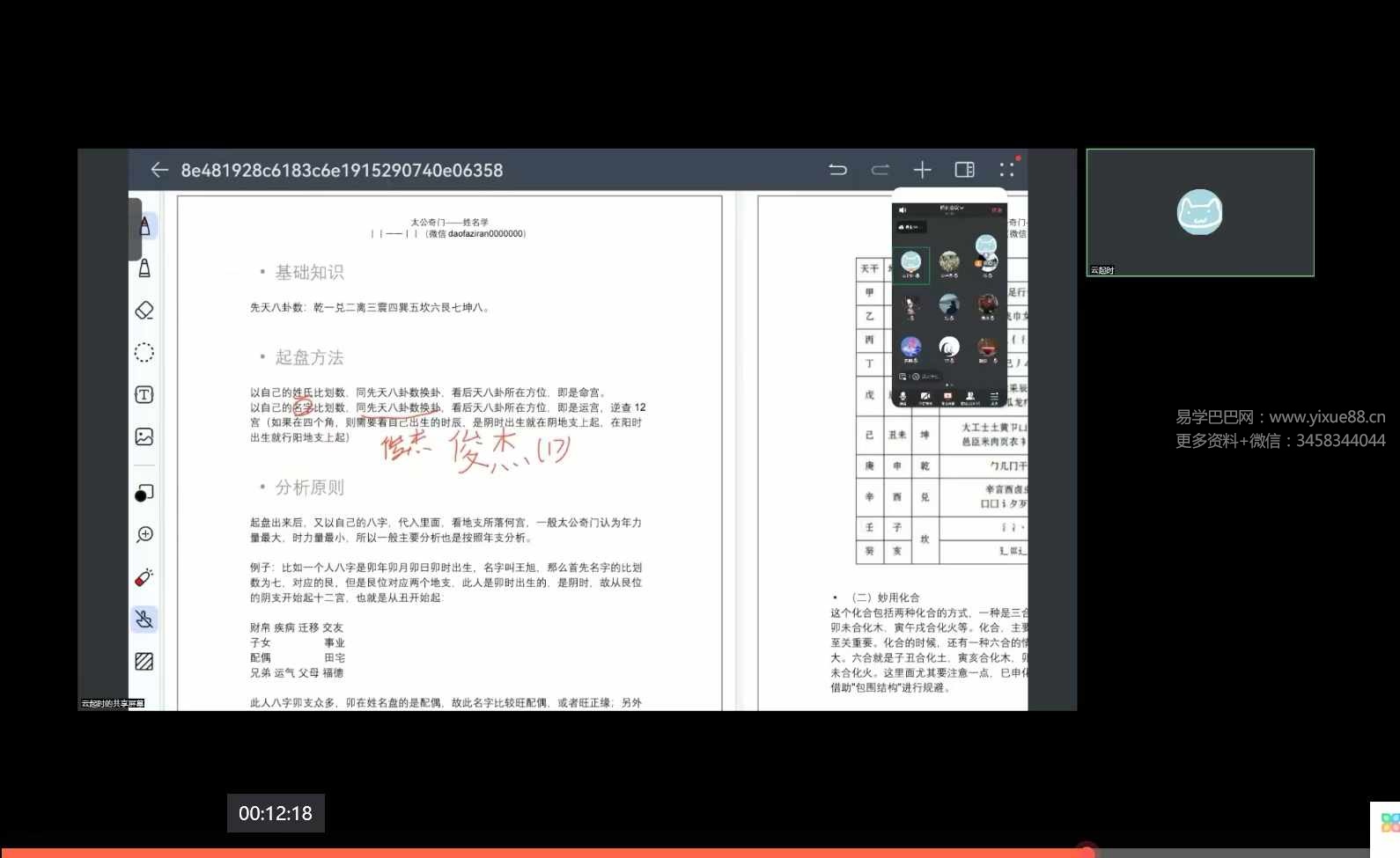Toggle the finger touch drawing mode
This screenshot has width=1400, height=858.
pos(144,620)
